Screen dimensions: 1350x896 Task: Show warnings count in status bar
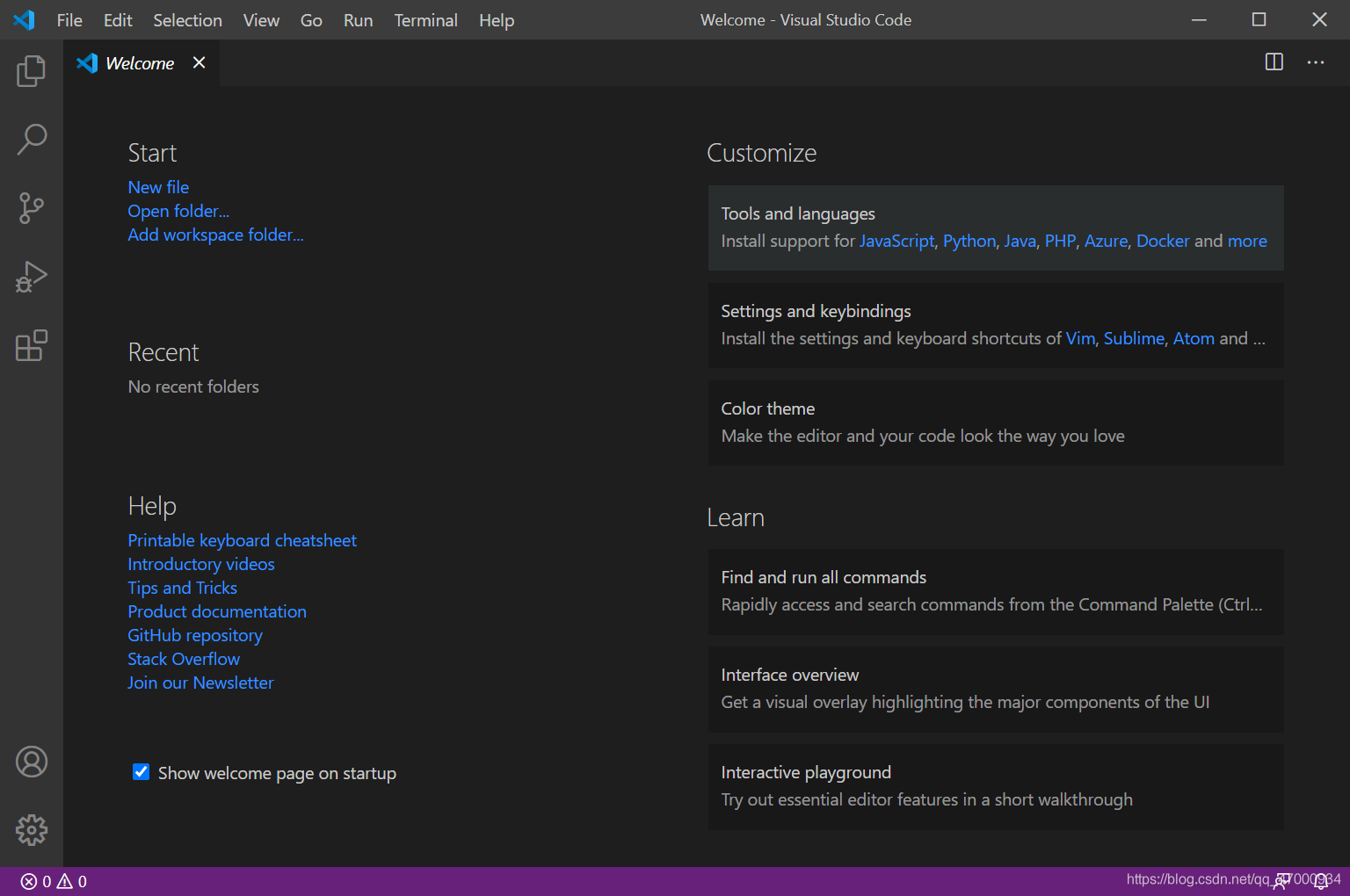click(x=72, y=881)
